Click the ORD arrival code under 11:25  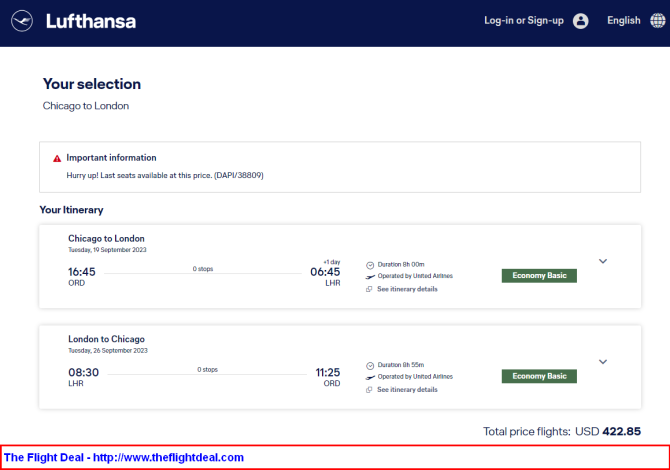pyautogui.click(x=332, y=383)
